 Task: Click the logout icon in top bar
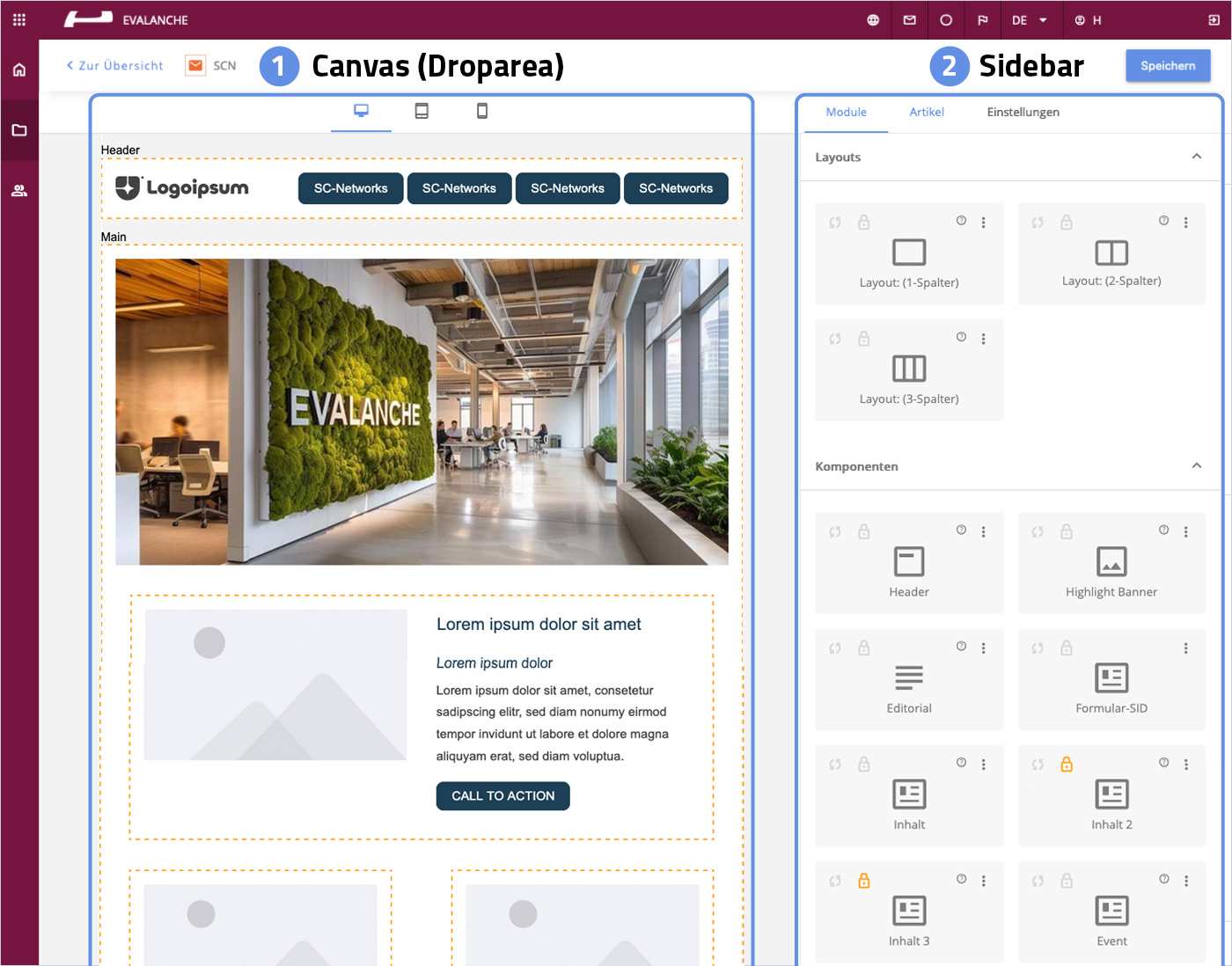point(1214,20)
